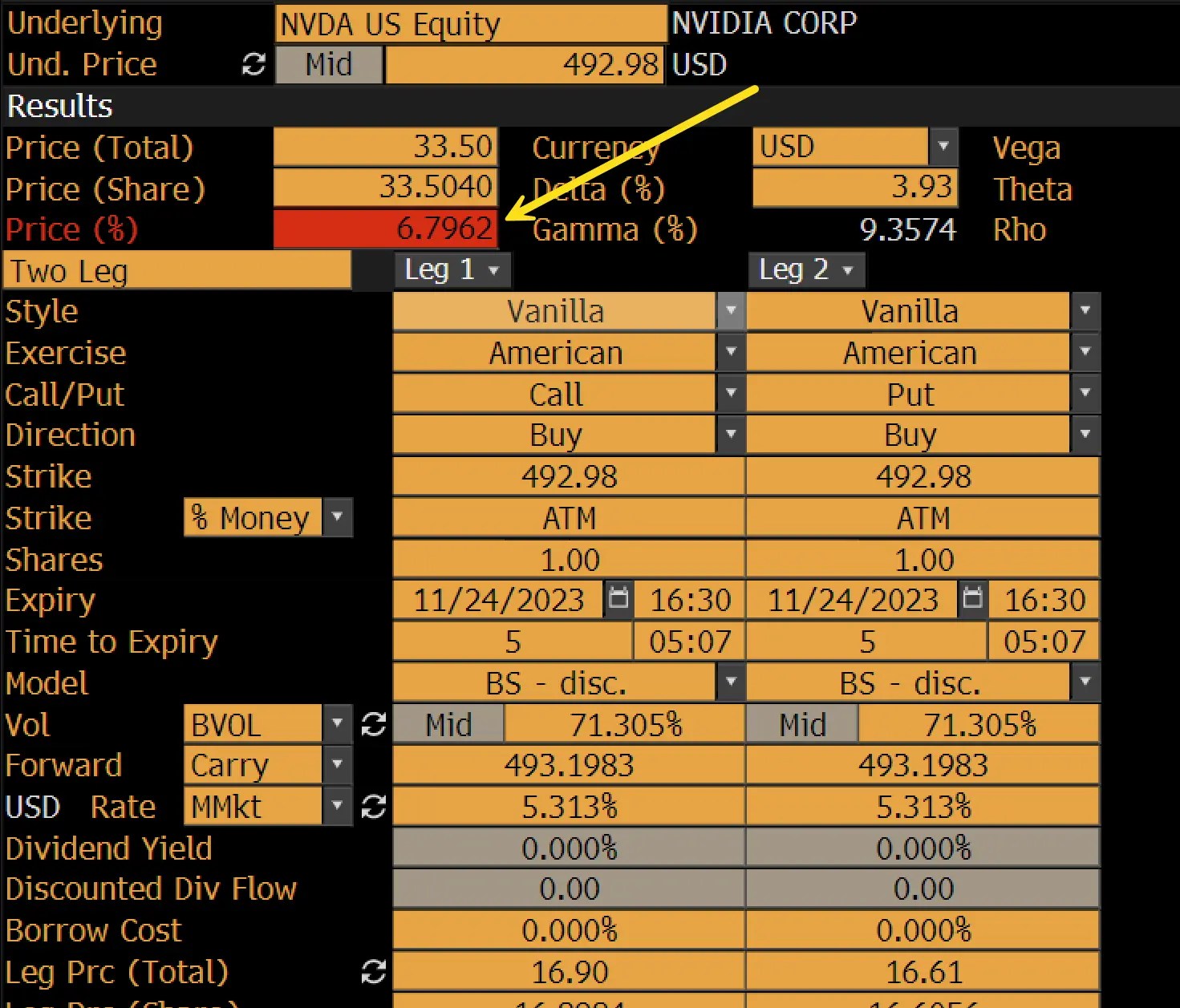Viewport: 1180px width, 1008px height.
Task: Click the Und. Price Mid button
Action: (x=329, y=65)
